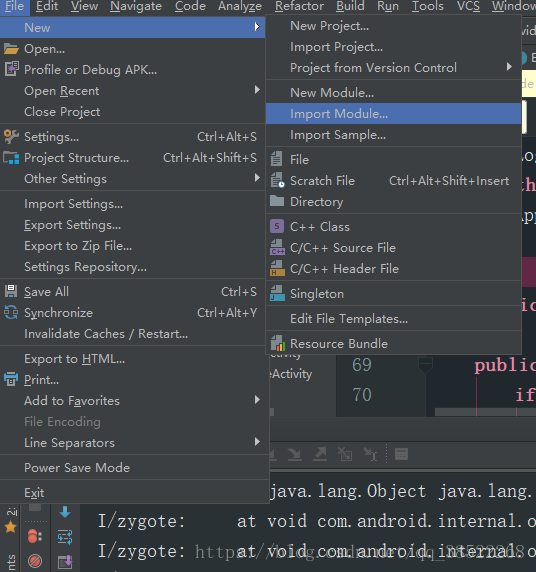Click the Resource Bundle icon

click(x=278, y=343)
